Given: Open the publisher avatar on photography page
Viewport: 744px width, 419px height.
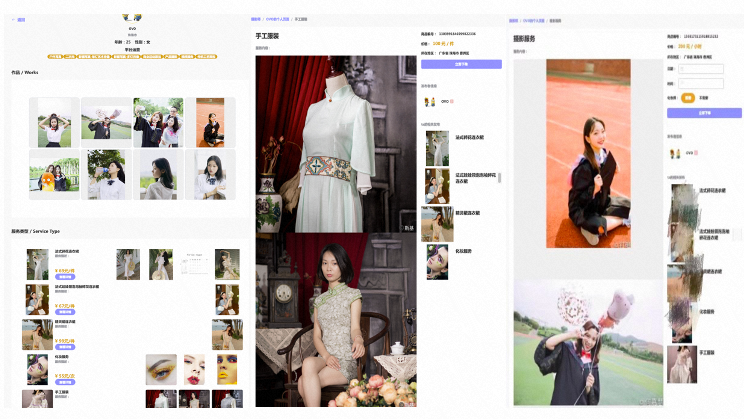Looking at the screenshot, I should pyautogui.click(x=675, y=153).
